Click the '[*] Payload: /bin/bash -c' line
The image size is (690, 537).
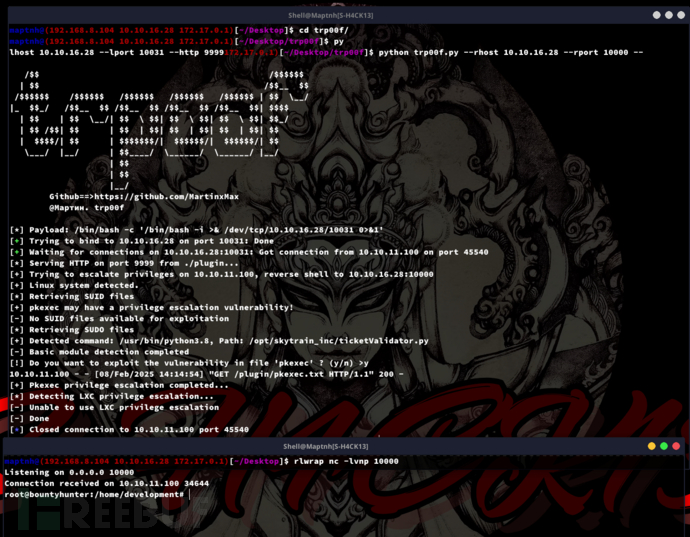coord(196,230)
